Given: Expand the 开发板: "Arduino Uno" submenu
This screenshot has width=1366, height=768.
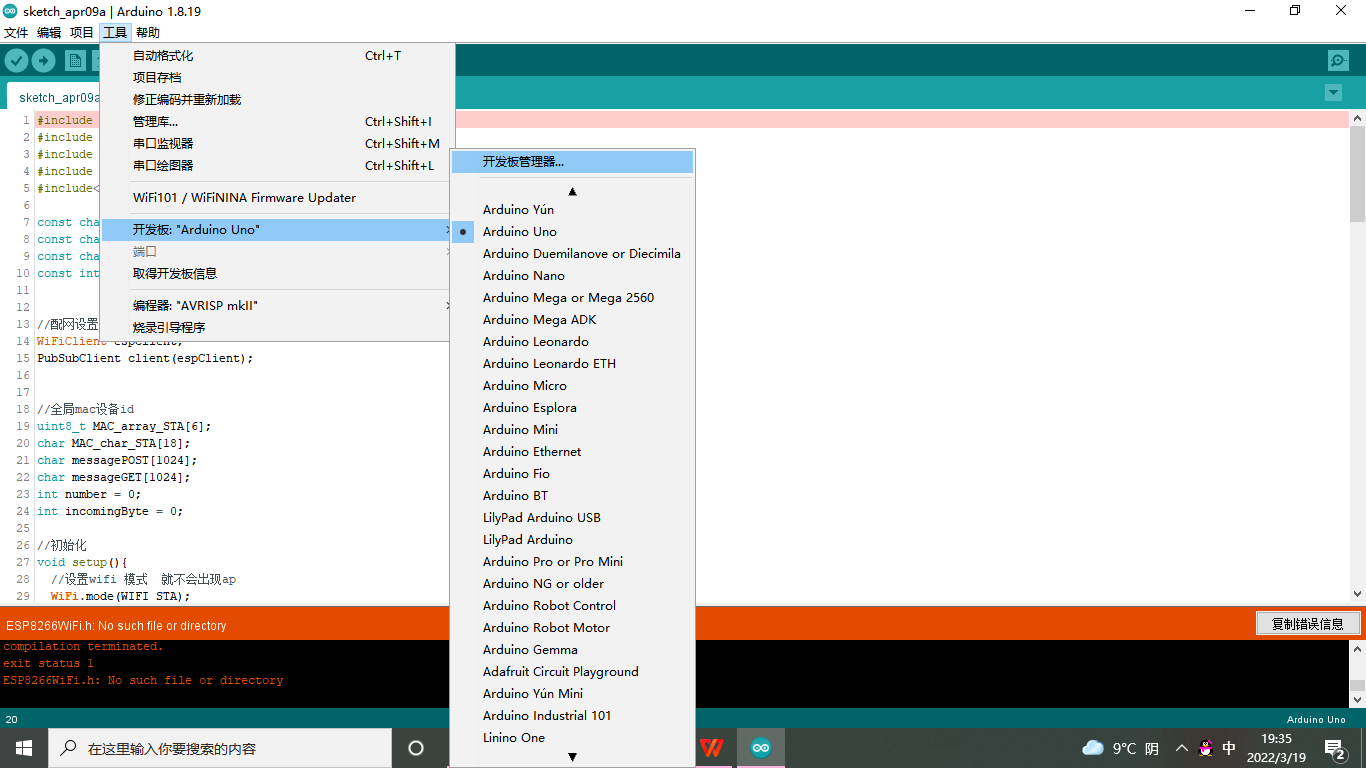Looking at the screenshot, I should [x=278, y=230].
